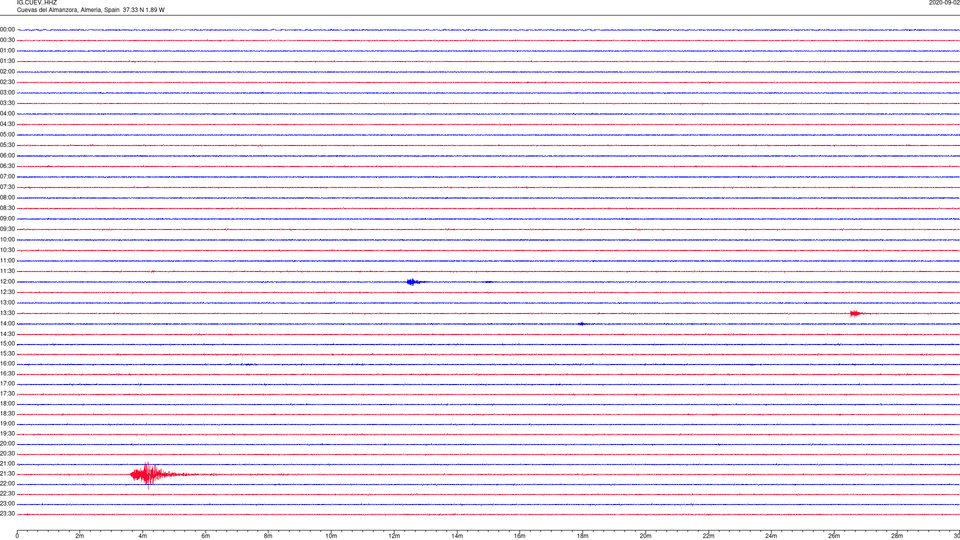Select the 23:30 time label
Viewport: 960px width, 540px height.
[x=7, y=514]
